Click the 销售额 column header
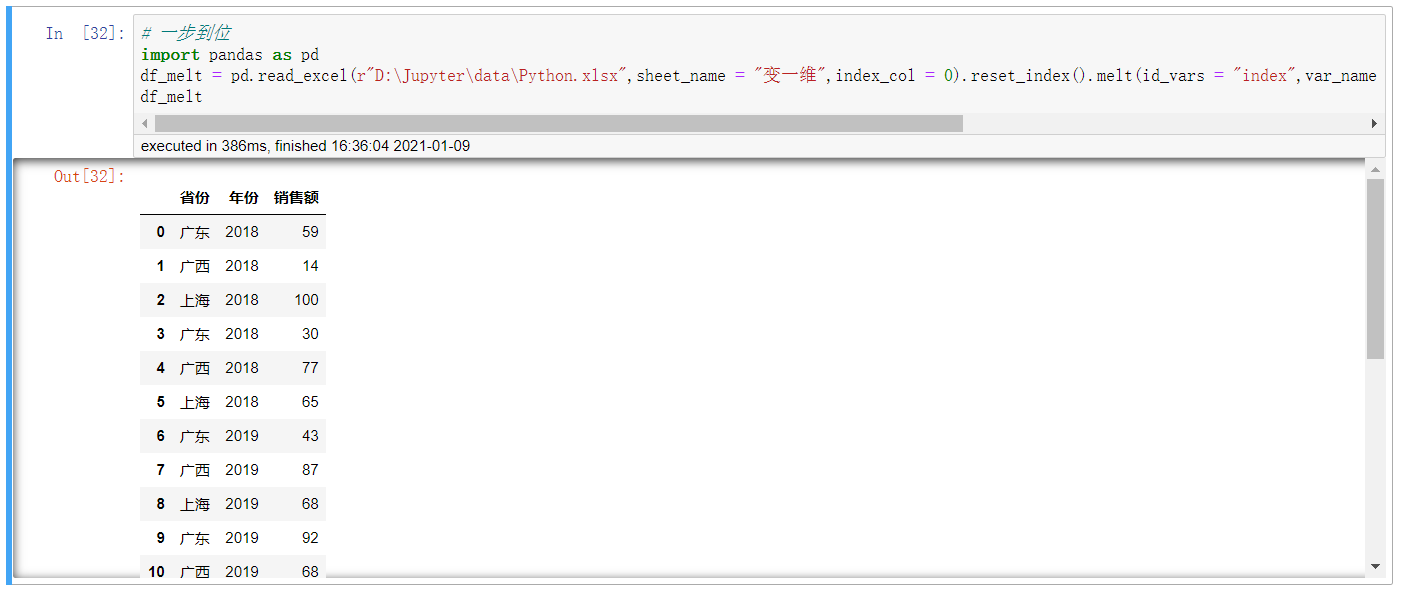 coord(296,198)
